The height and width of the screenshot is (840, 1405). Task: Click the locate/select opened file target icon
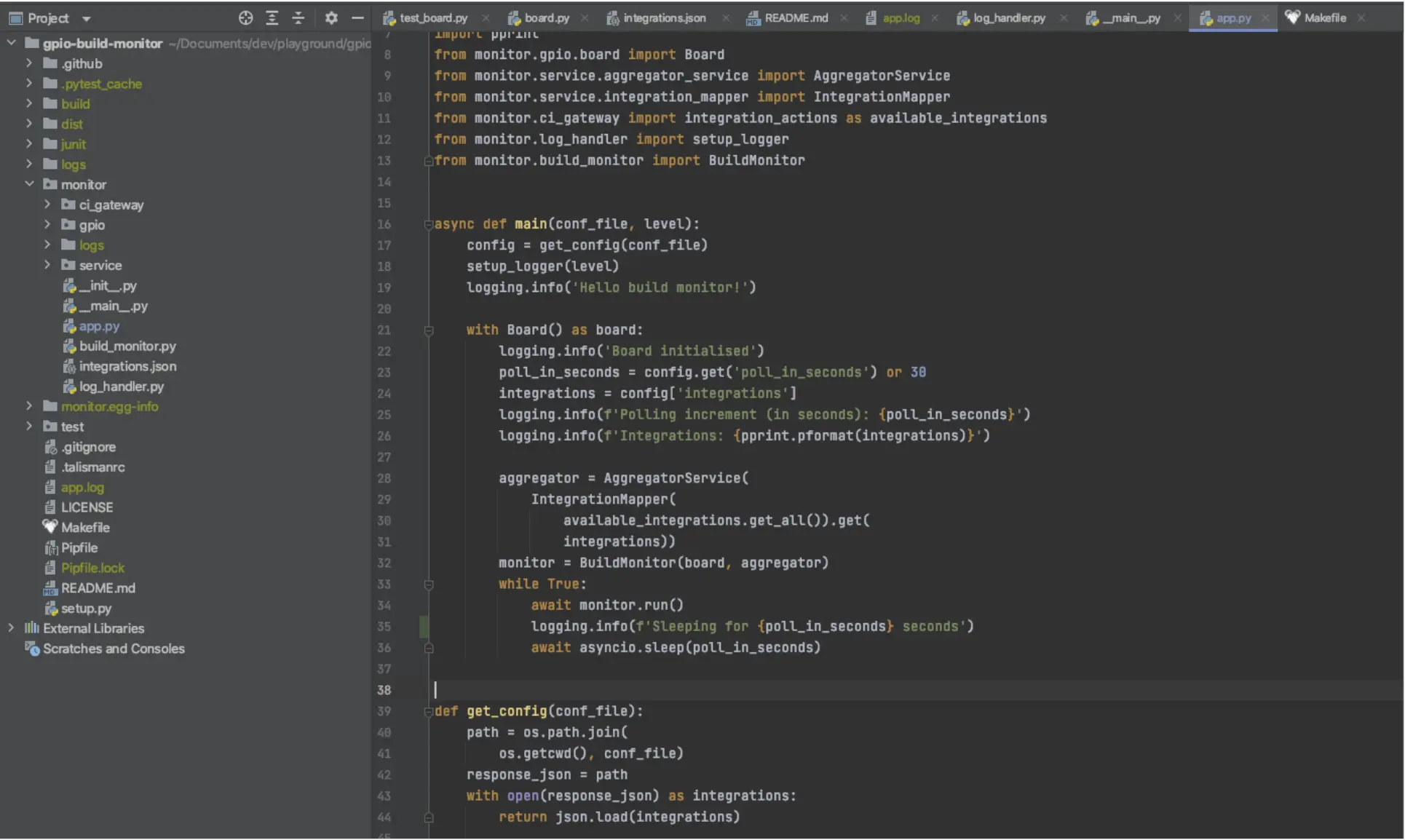click(245, 18)
